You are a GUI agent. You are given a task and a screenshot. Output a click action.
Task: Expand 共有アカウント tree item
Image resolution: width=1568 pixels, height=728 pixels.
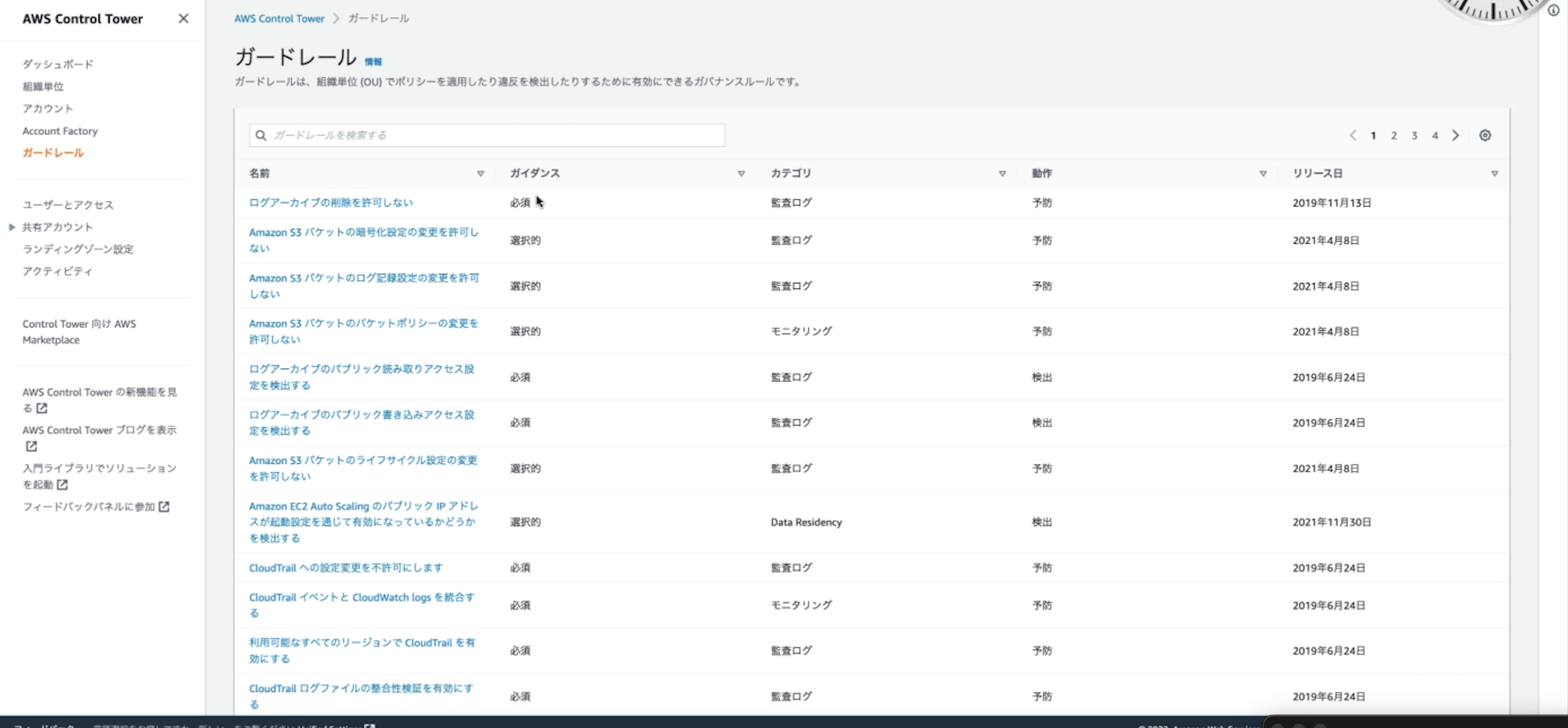coord(12,227)
